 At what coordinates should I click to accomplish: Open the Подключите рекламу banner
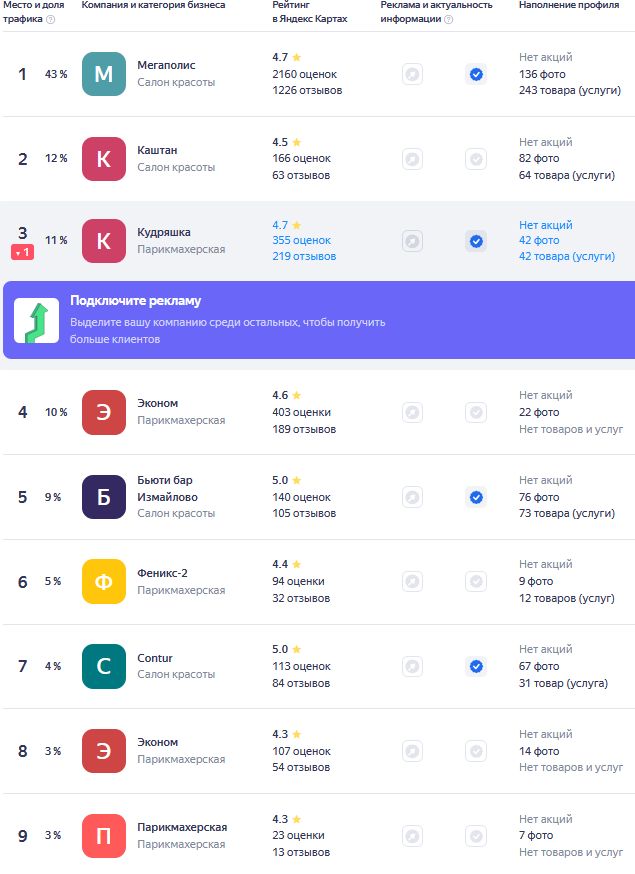[x=319, y=320]
